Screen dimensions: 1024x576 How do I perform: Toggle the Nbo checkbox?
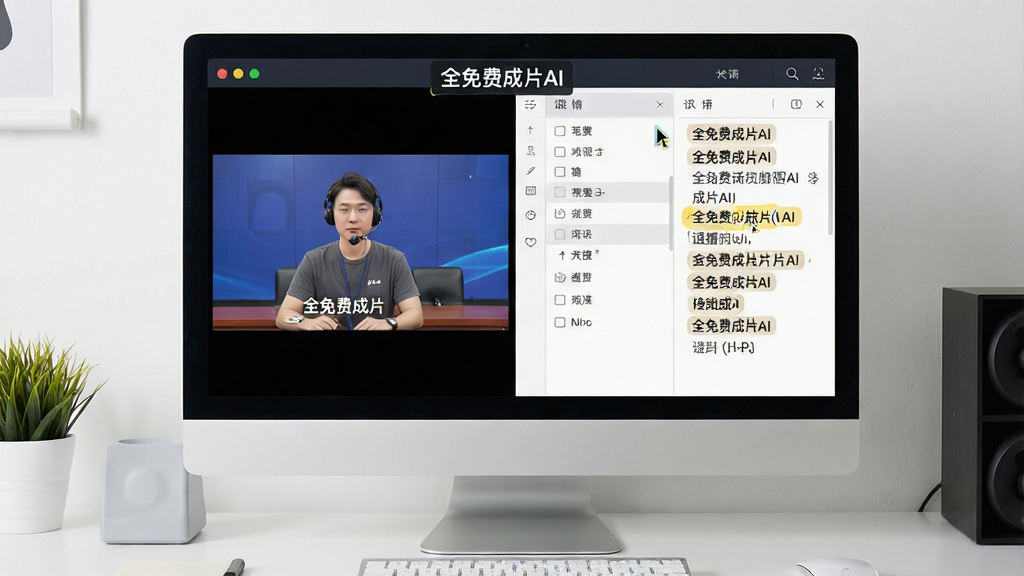click(560, 322)
